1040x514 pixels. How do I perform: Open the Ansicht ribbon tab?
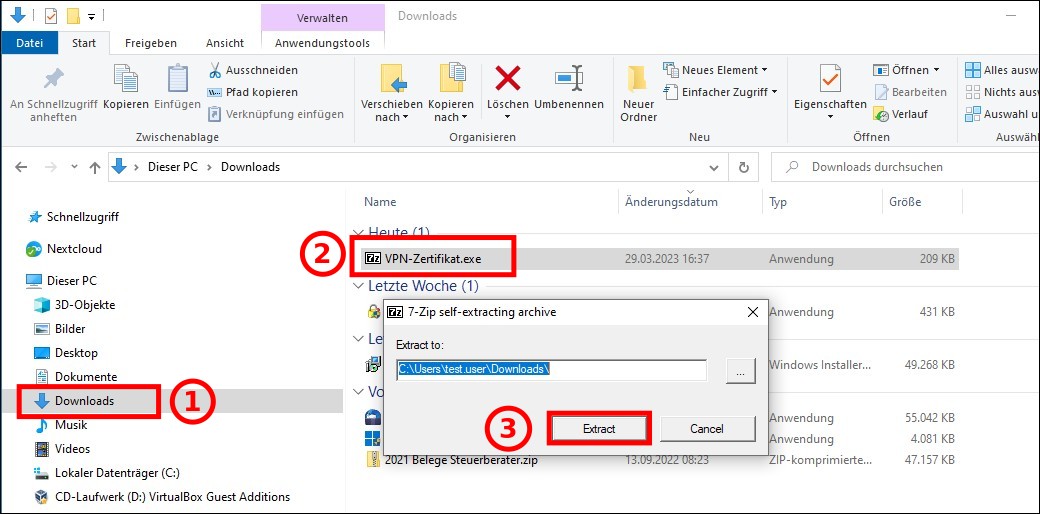(x=225, y=43)
